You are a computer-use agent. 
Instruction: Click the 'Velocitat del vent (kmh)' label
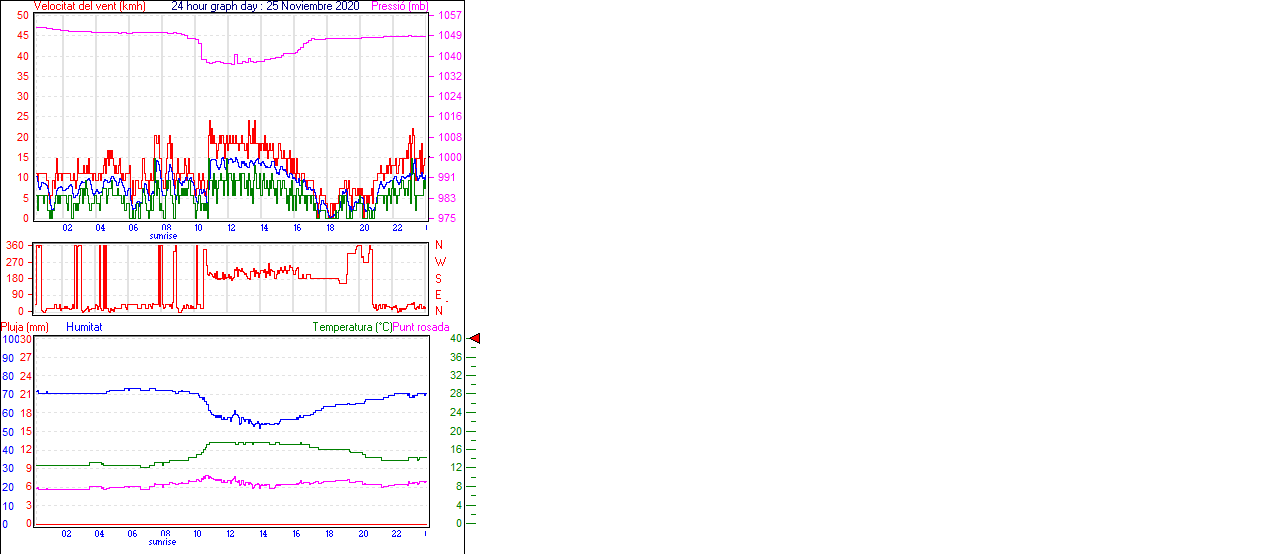coord(91,6)
